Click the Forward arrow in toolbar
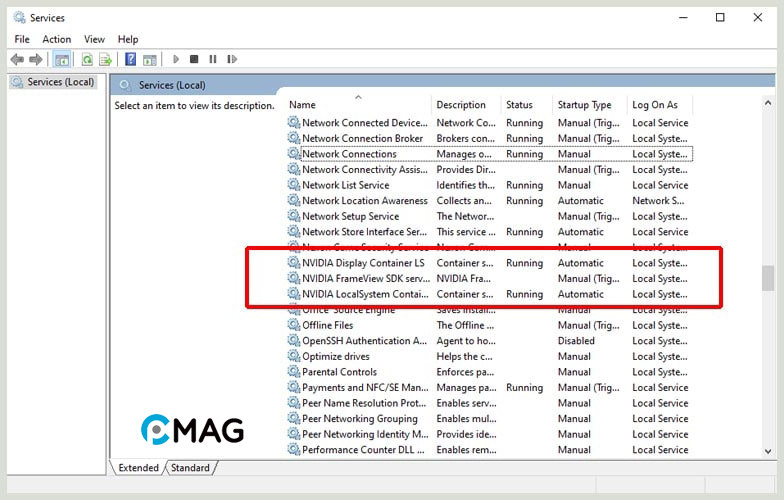784x500 pixels. point(36,60)
